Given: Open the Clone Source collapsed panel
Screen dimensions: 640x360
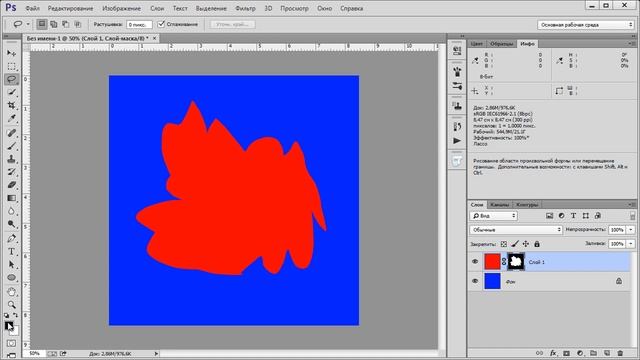Looking at the screenshot, I should tap(457, 106).
